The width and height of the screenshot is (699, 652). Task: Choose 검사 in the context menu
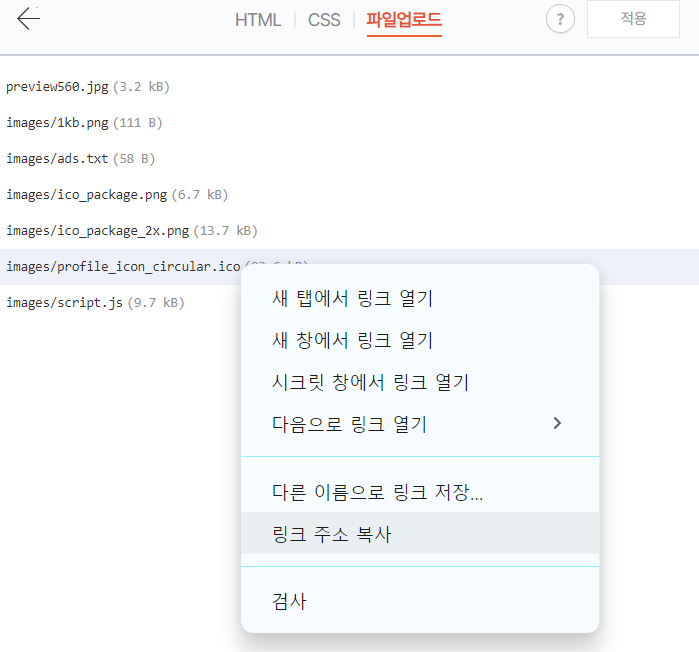point(420,601)
